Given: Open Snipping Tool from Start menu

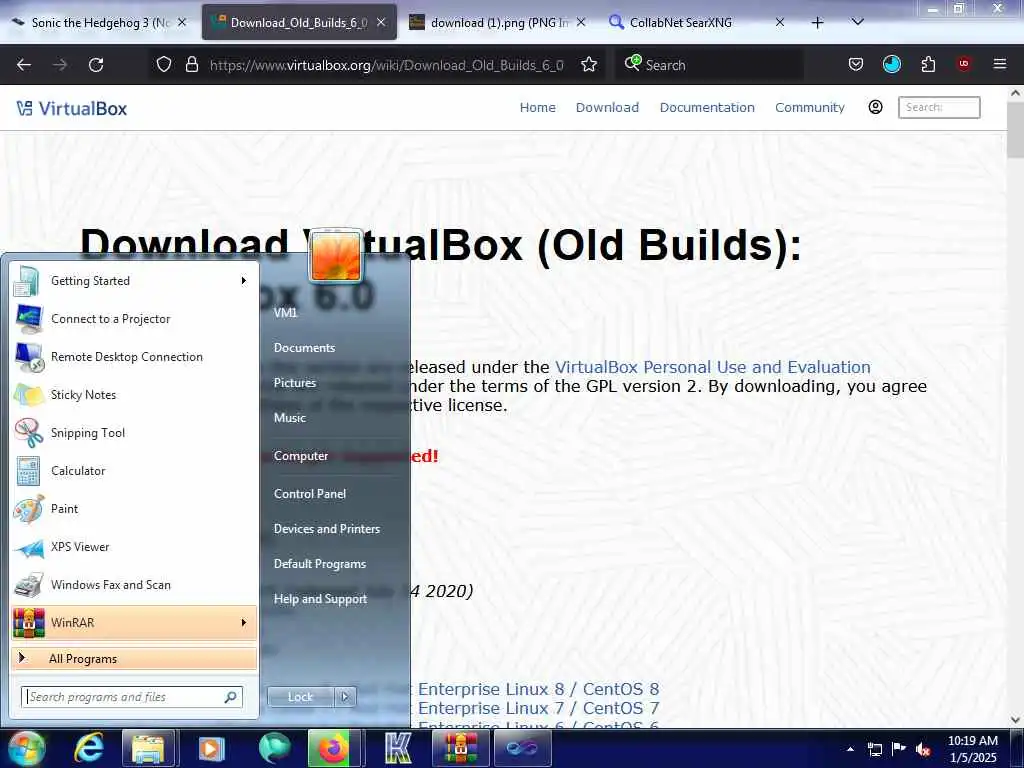Looking at the screenshot, I should tap(134, 432).
